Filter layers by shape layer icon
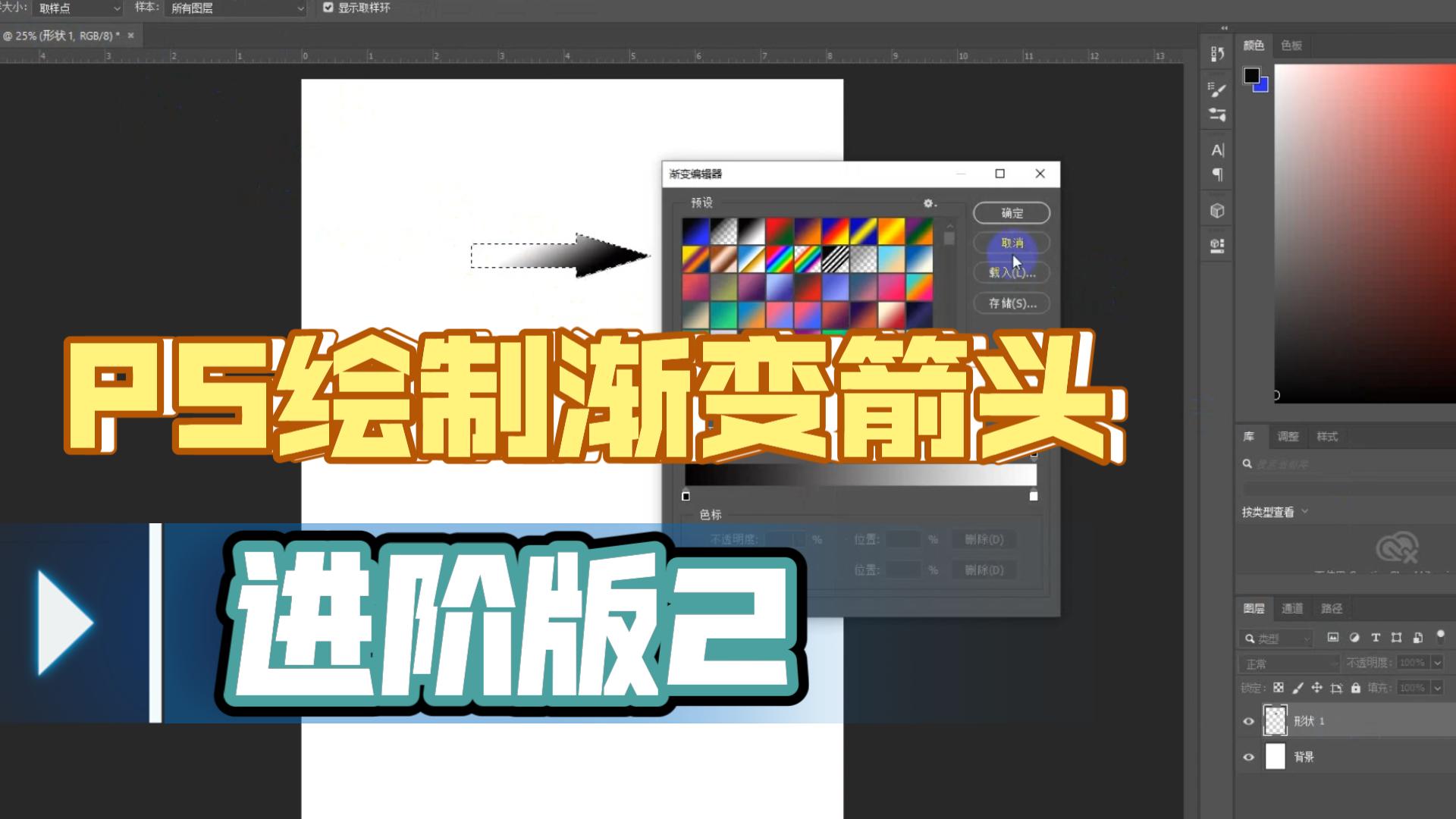 (x=1397, y=638)
